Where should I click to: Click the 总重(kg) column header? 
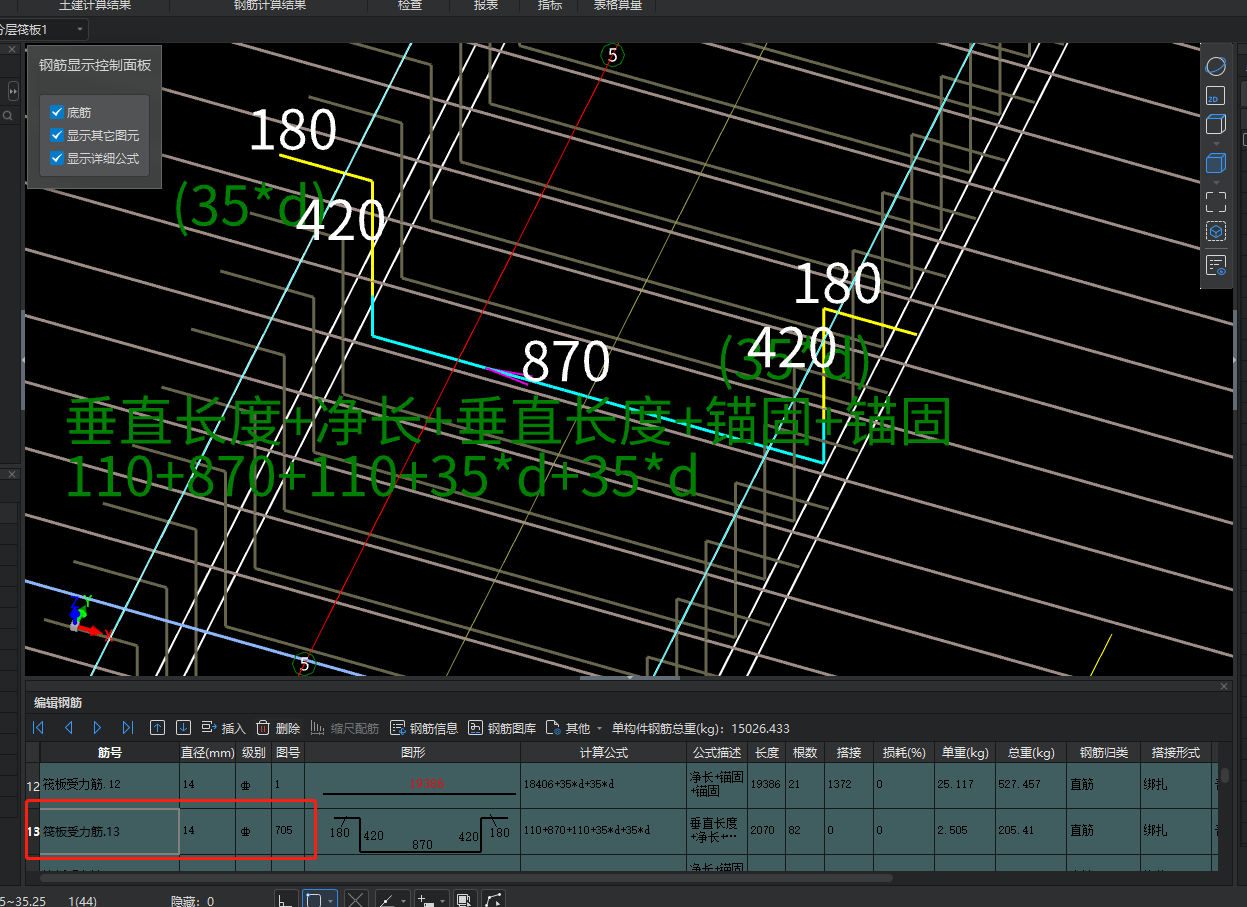tap(1031, 752)
